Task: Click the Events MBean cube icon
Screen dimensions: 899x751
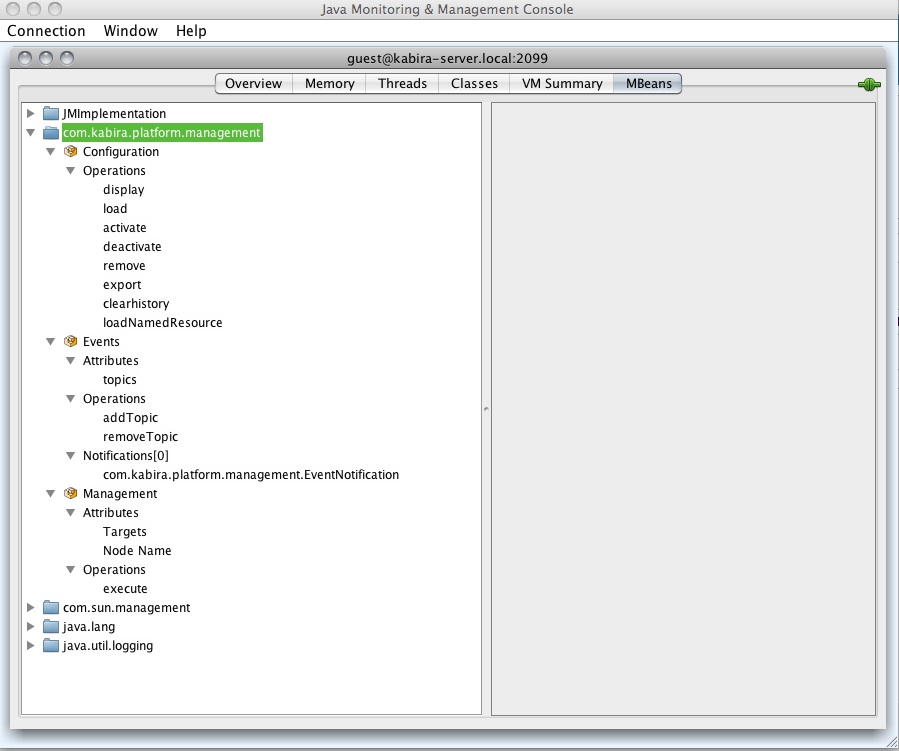Action: pos(70,341)
